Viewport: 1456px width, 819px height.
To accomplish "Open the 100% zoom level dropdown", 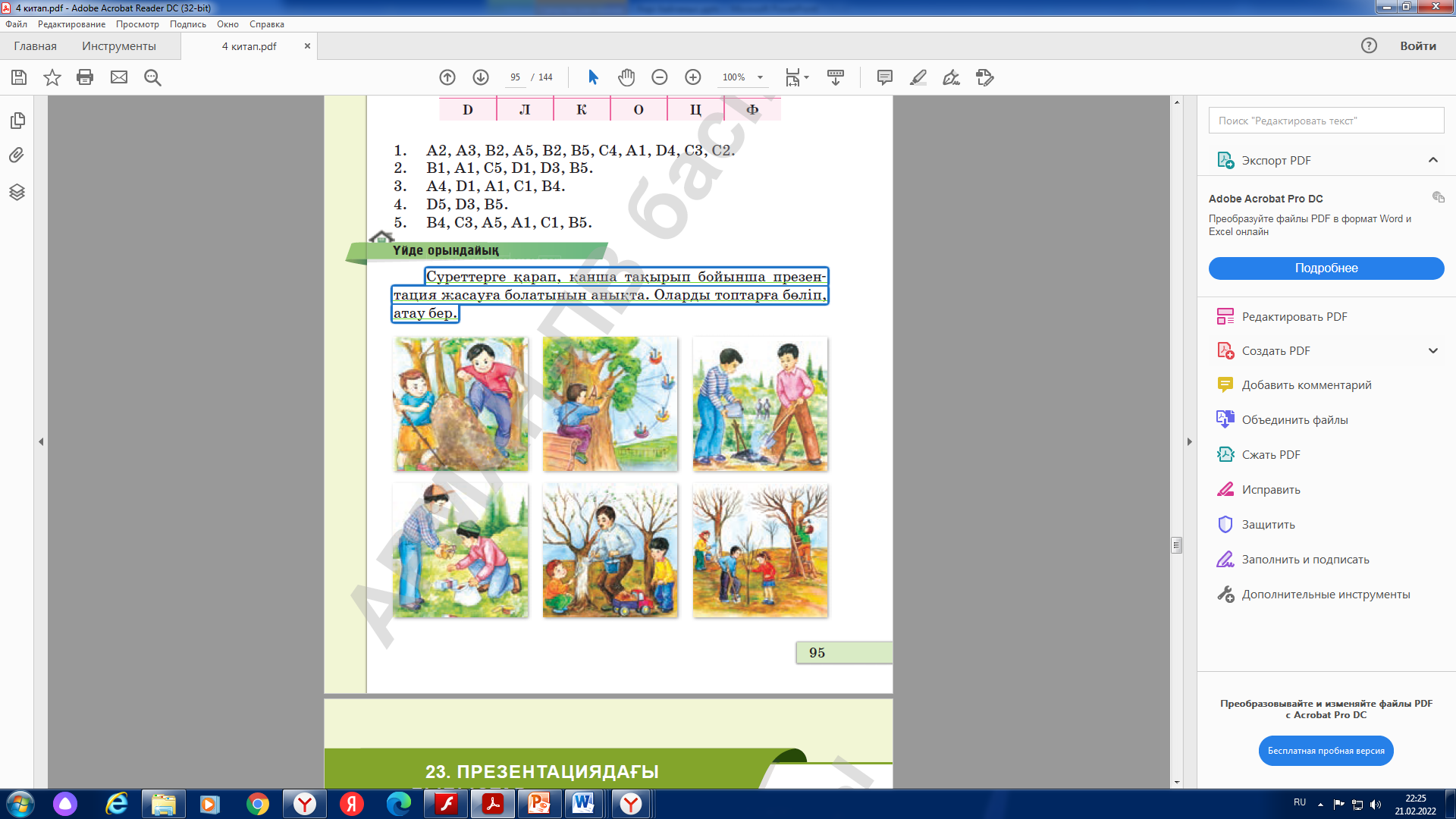I will pyautogui.click(x=760, y=77).
